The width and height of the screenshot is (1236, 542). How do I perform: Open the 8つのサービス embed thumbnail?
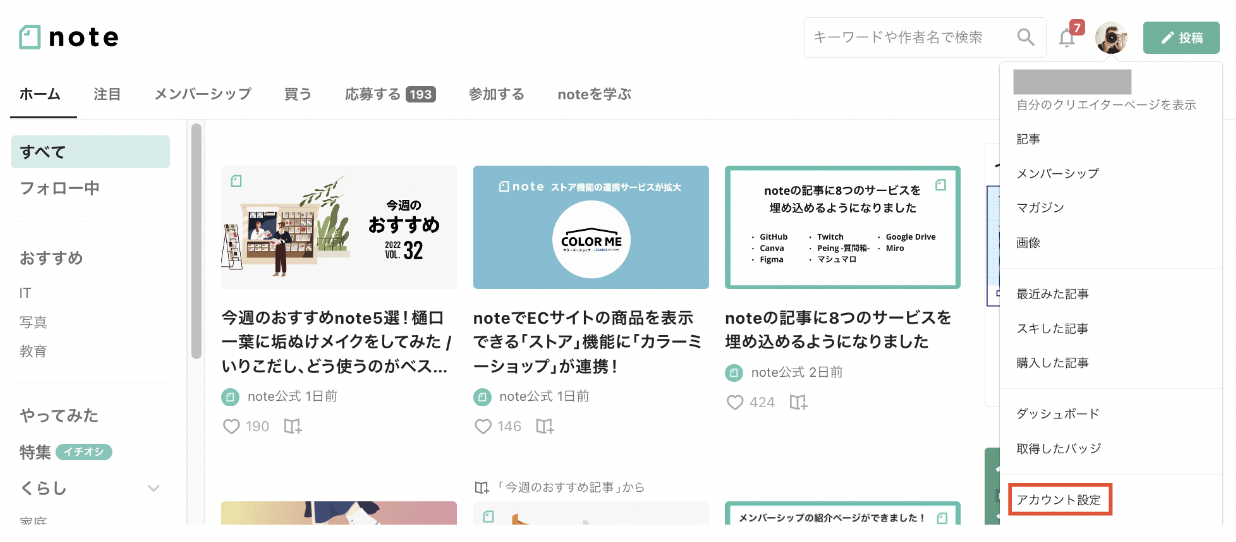(843, 227)
